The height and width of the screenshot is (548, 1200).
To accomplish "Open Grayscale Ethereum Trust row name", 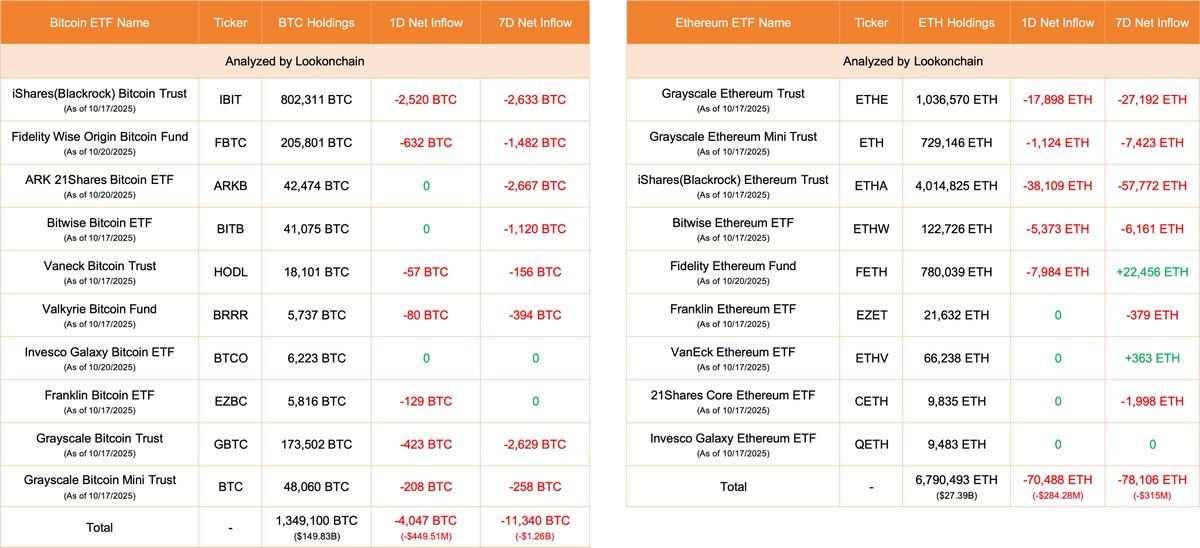I will pyautogui.click(x=733, y=94).
